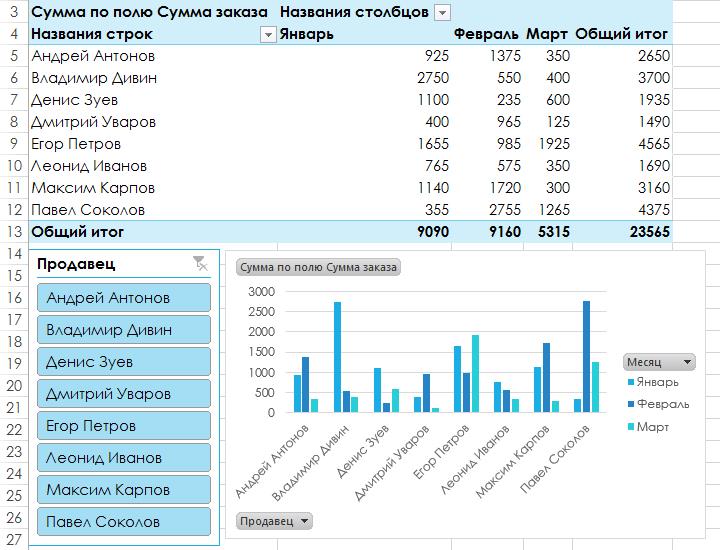This screenshot has width=720, height=550.
Task: Click Павел Соколов's February bar in chart
Action: click(586, 357)
